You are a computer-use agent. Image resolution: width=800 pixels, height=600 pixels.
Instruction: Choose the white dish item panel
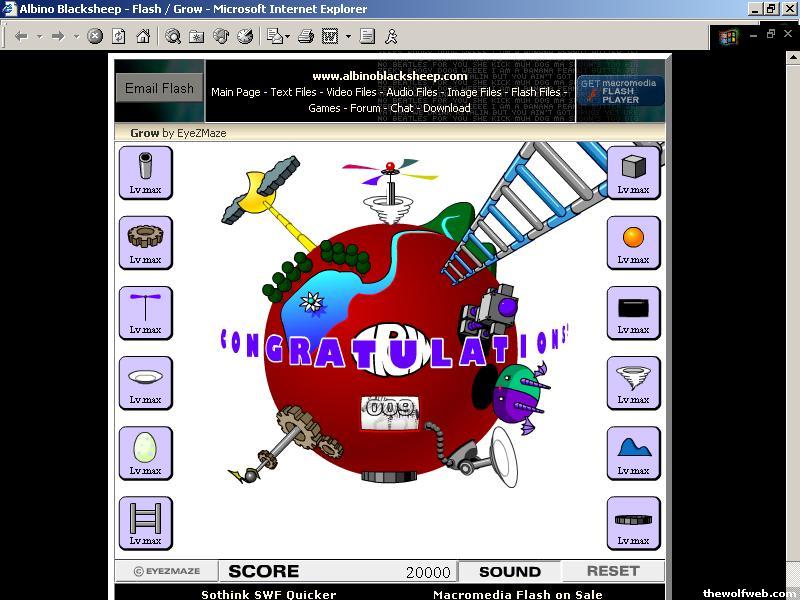pyautogui.click(x=145, y=383)
